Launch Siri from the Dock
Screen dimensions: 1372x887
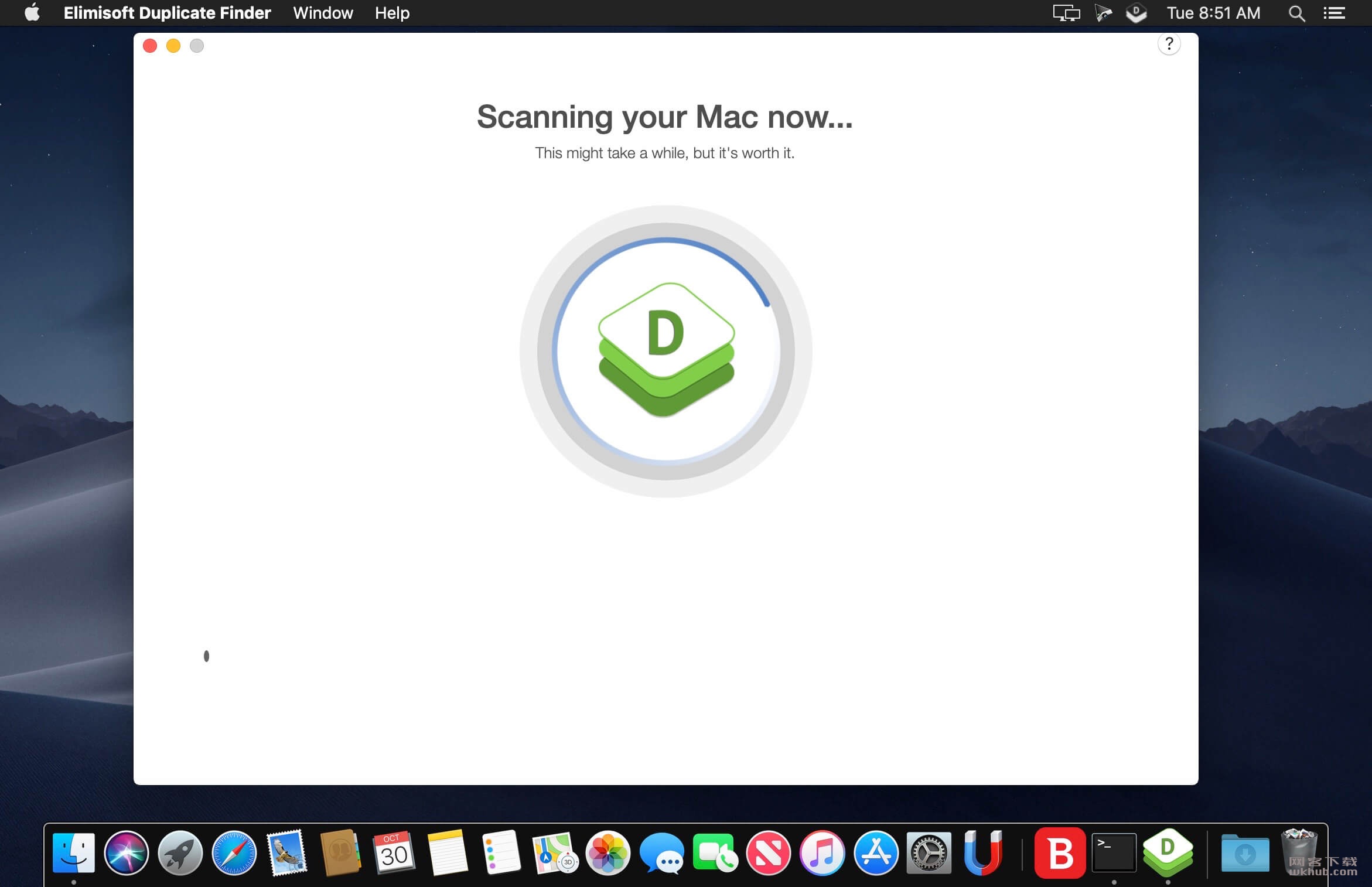[x=127, y=852]
